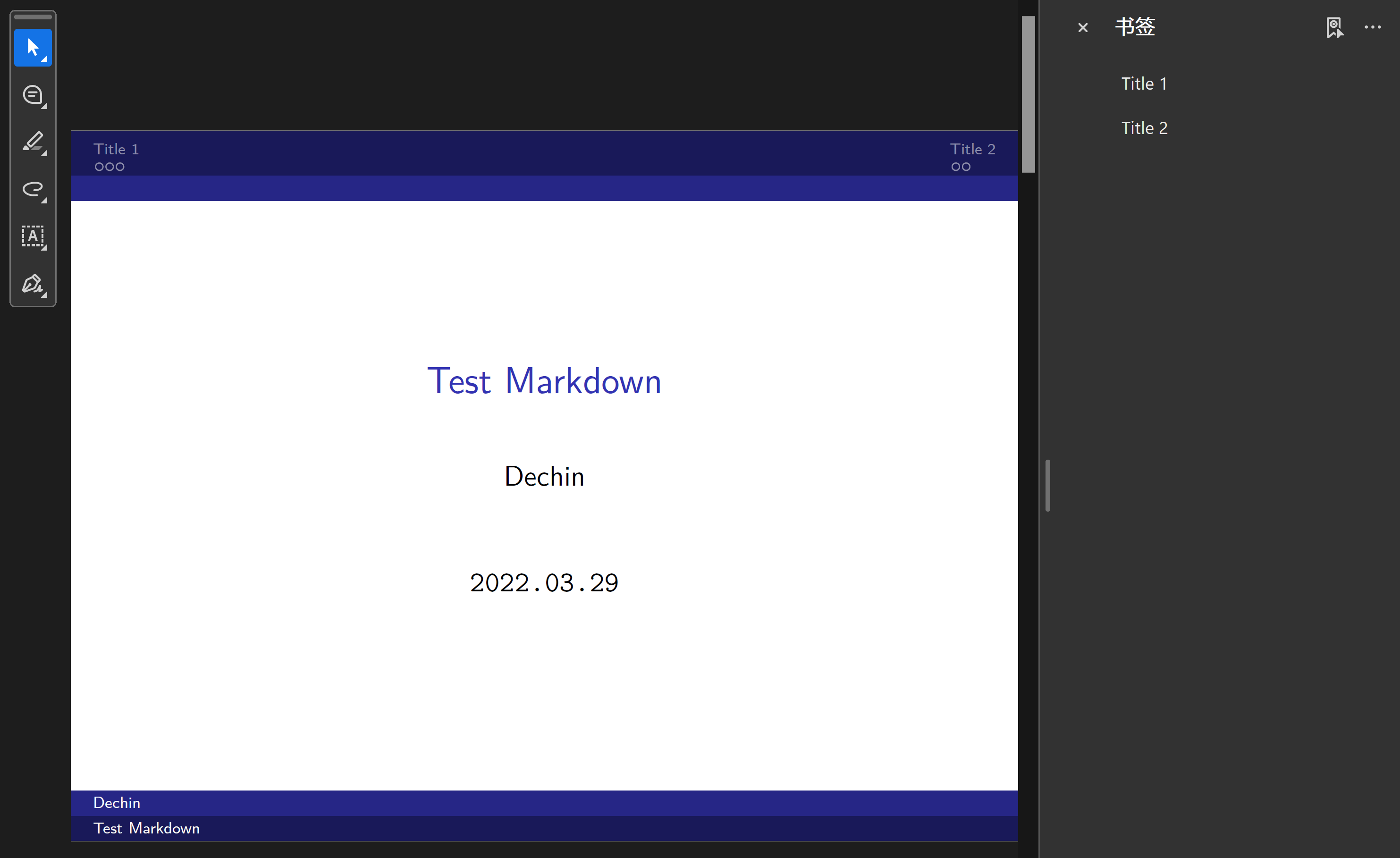Click the document vertical scrollbar thumb
The image size is (1400, 858).
point(1028,94)
